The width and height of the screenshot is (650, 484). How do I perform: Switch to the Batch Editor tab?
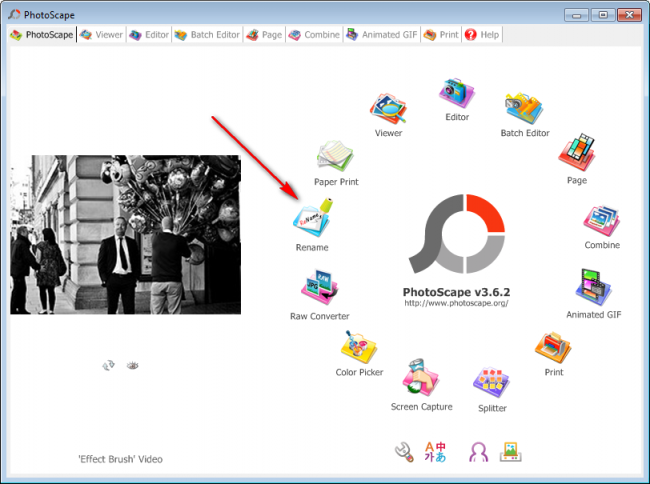[x=207, y=35]
